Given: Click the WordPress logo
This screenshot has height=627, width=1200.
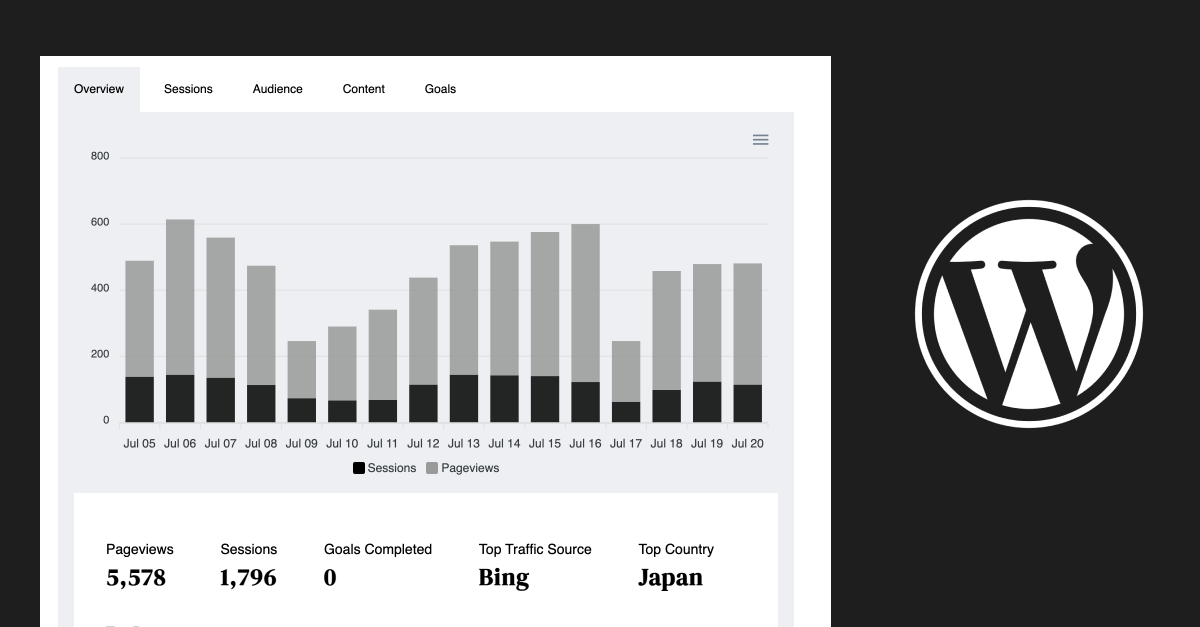Looking at the screenshot, I should pos(1028,313).
